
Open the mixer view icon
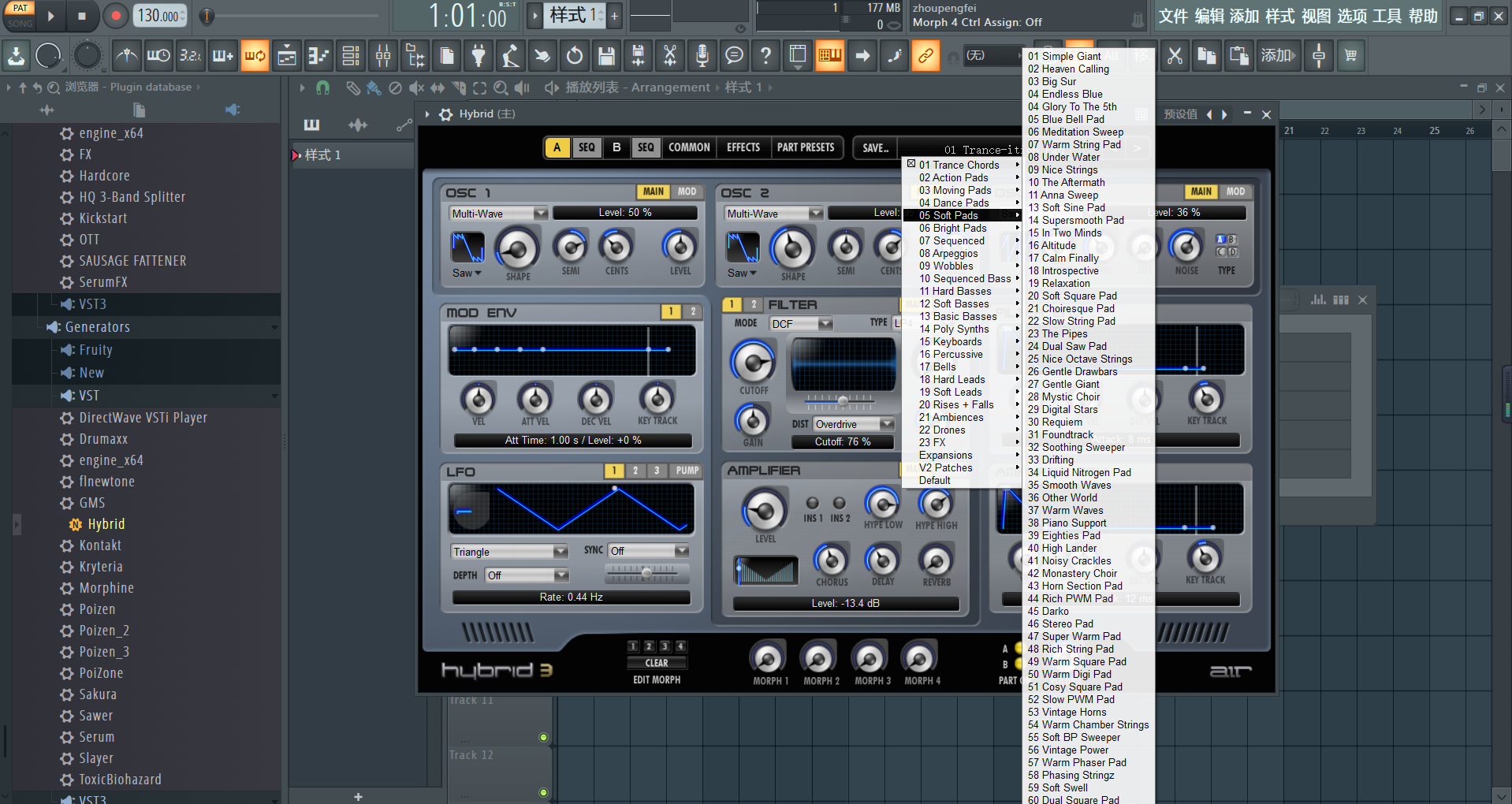pos(383,55)
